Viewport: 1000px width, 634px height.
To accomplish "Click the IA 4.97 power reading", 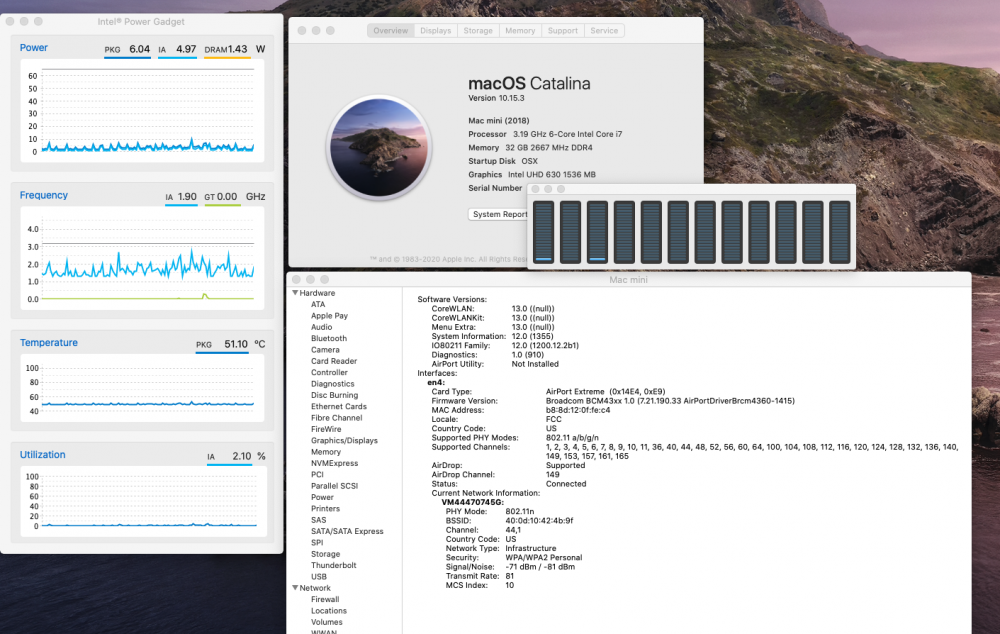I will click(177, 50).
